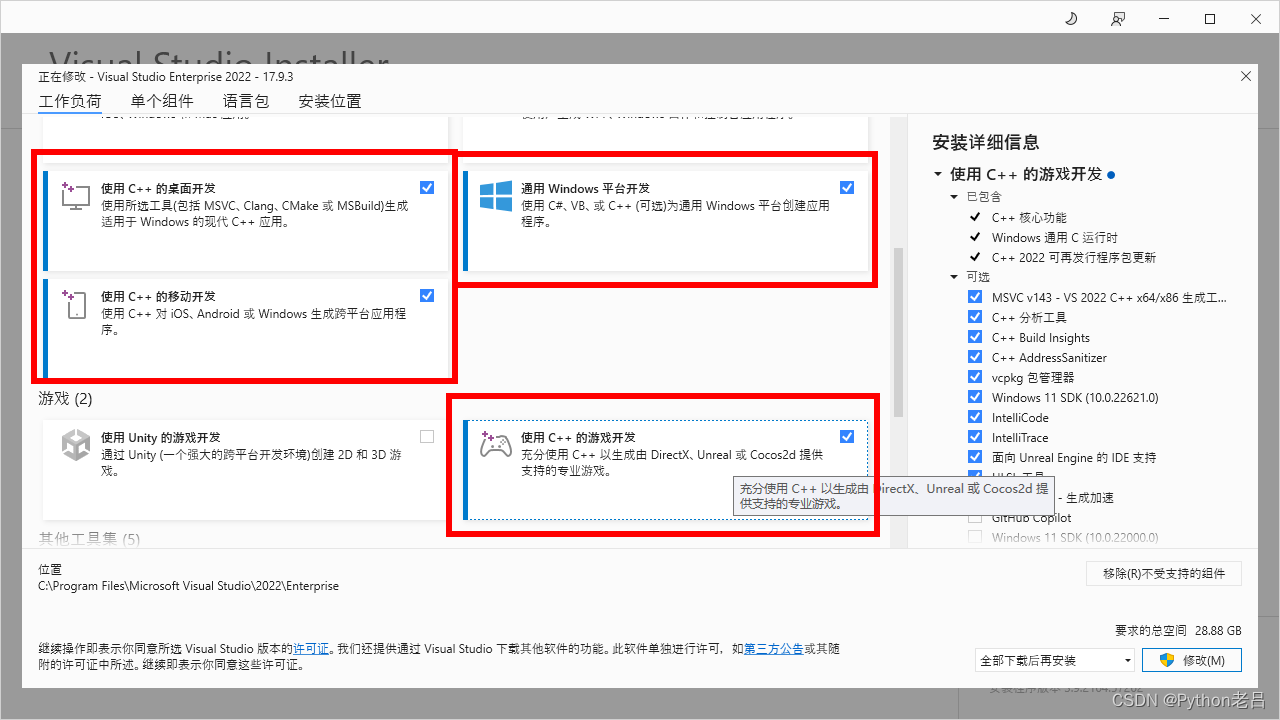
Task: Toggle dark theme moon icon in title bar
Action: pos(1071,19)
